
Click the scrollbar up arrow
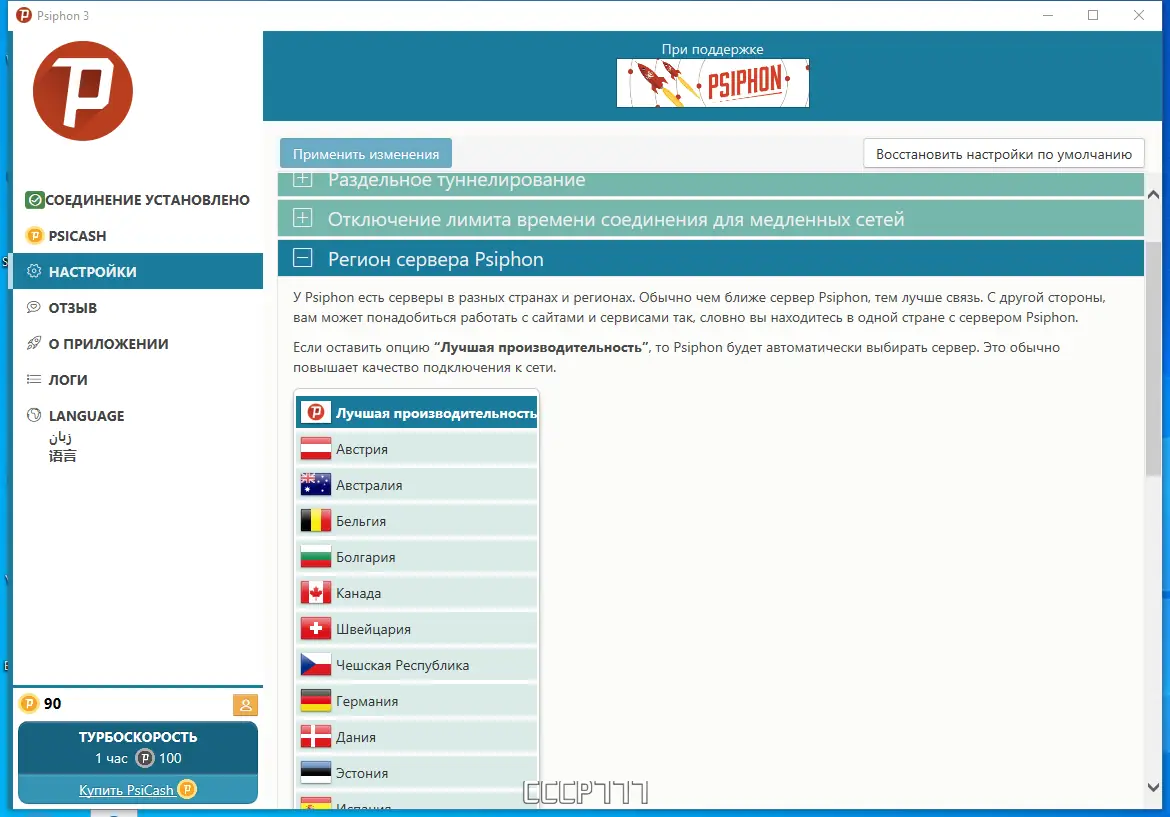point(1154,195)
